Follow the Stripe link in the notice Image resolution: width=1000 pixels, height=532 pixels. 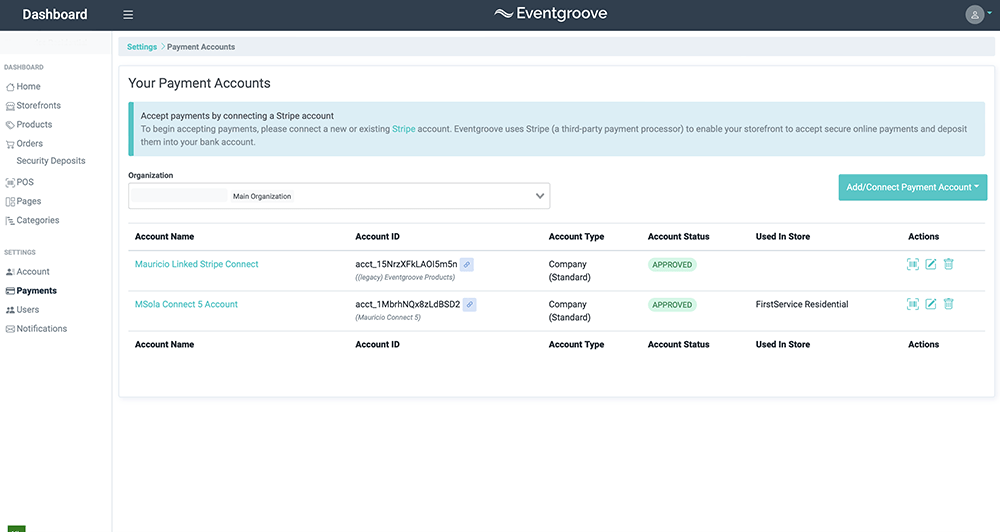pos(403,129)
